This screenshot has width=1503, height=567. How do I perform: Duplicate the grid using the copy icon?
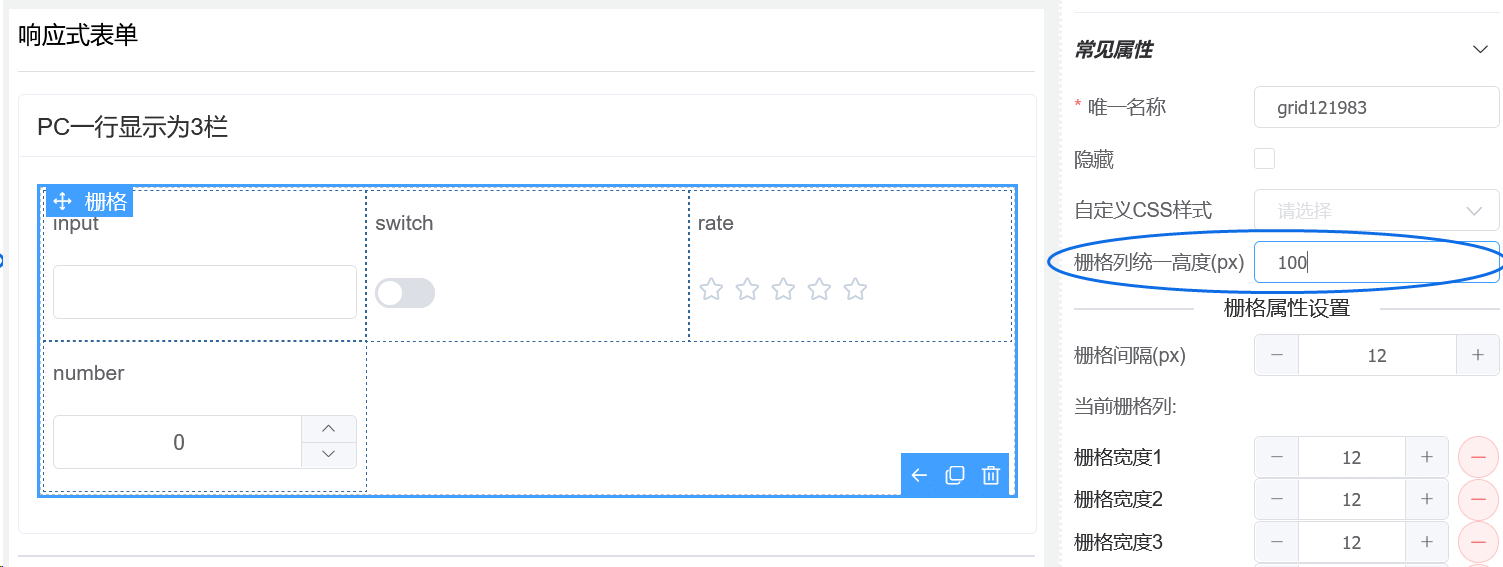point(955,475)
